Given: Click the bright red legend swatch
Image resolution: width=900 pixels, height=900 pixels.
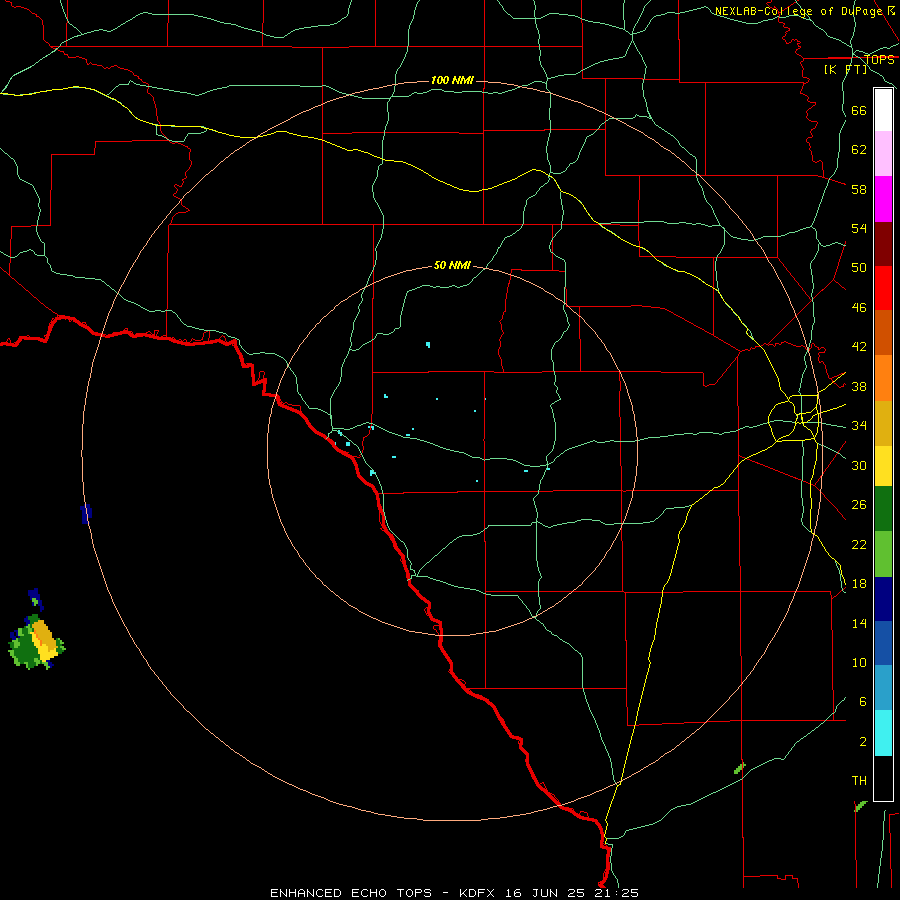Looking at the screenshot, I should tap(883, 288).
